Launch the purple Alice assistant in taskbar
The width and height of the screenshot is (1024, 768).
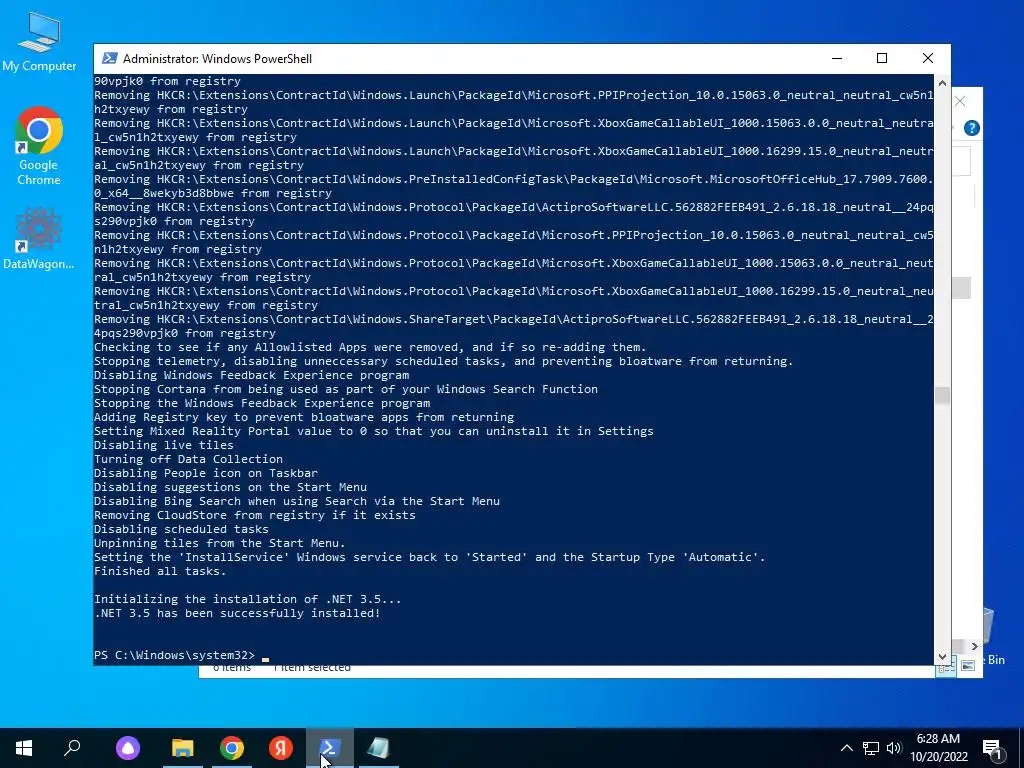coord(128,748)
